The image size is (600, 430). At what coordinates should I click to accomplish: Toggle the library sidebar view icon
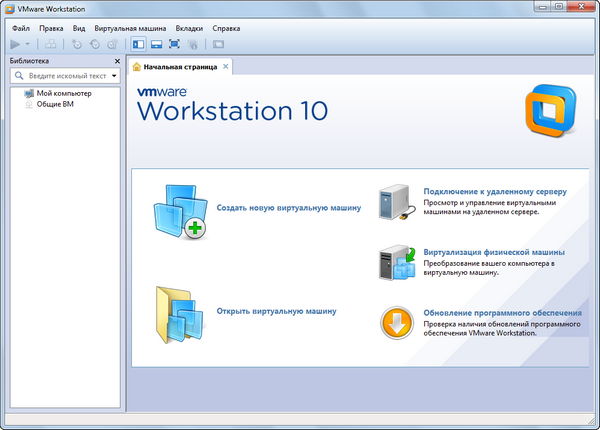click(138, 44)
